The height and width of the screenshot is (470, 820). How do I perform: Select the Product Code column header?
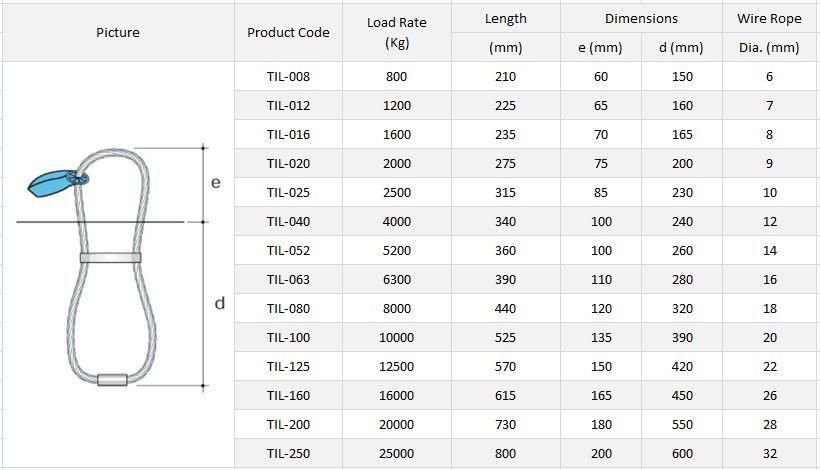click(x=288, y=33)
